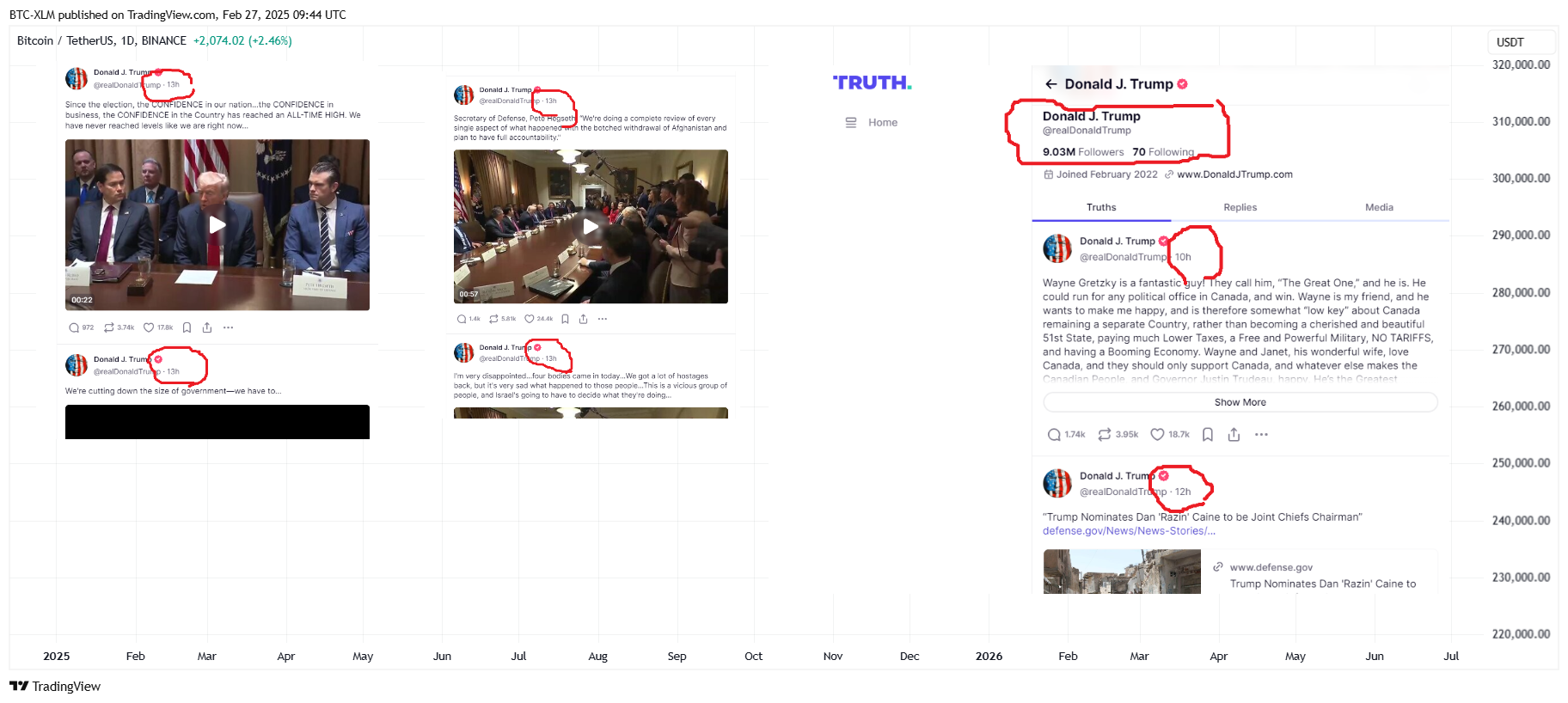Click the 10h timestamp on Gretzky post
This screenshot has width=1568, height=703.
[1183, 257]
